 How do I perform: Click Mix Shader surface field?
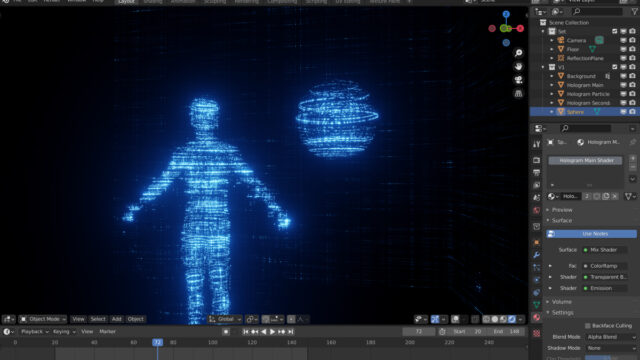pyautogui.click(x=604, y=250)
